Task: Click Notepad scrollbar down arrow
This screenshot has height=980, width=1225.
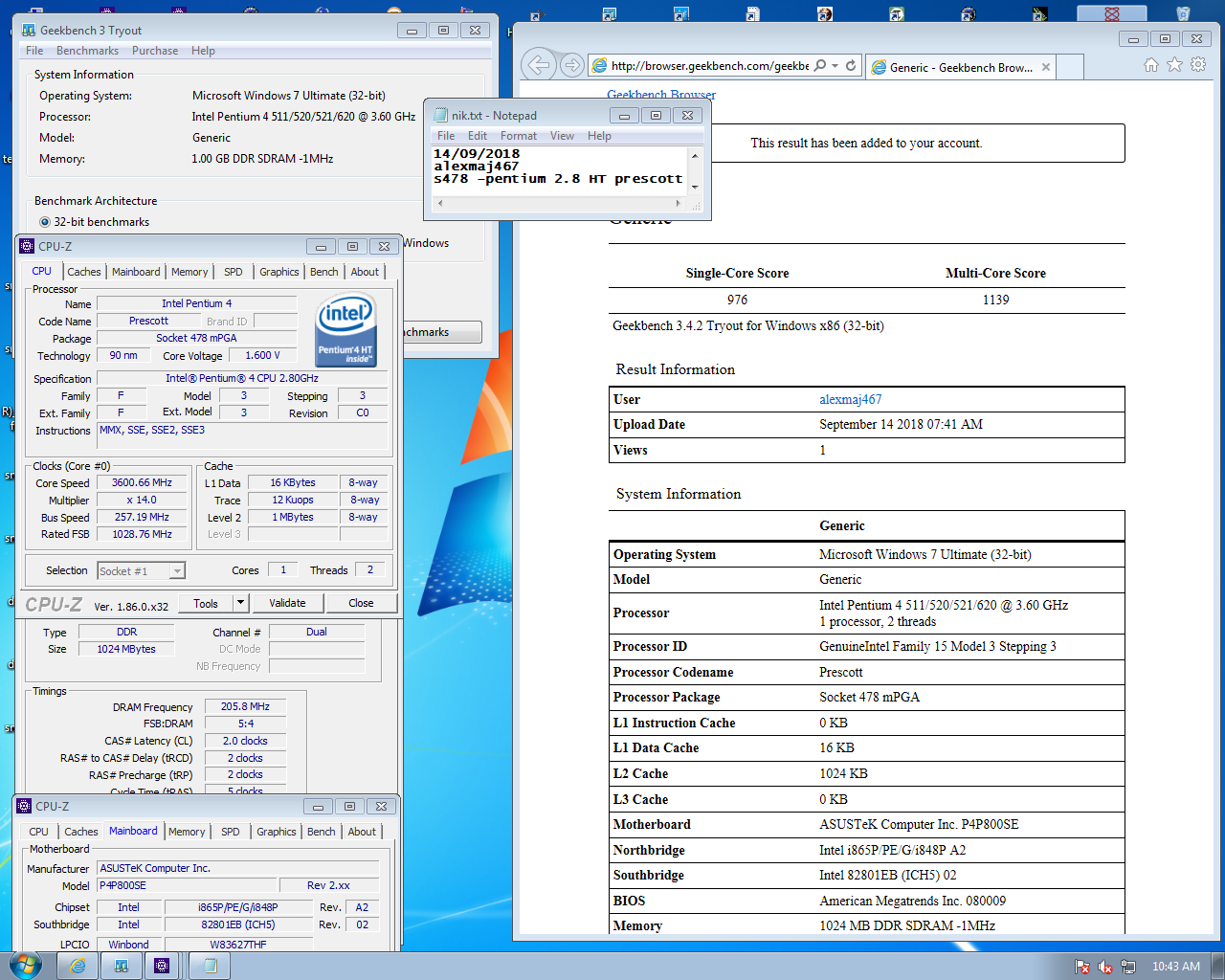Action: click(695, 187)
